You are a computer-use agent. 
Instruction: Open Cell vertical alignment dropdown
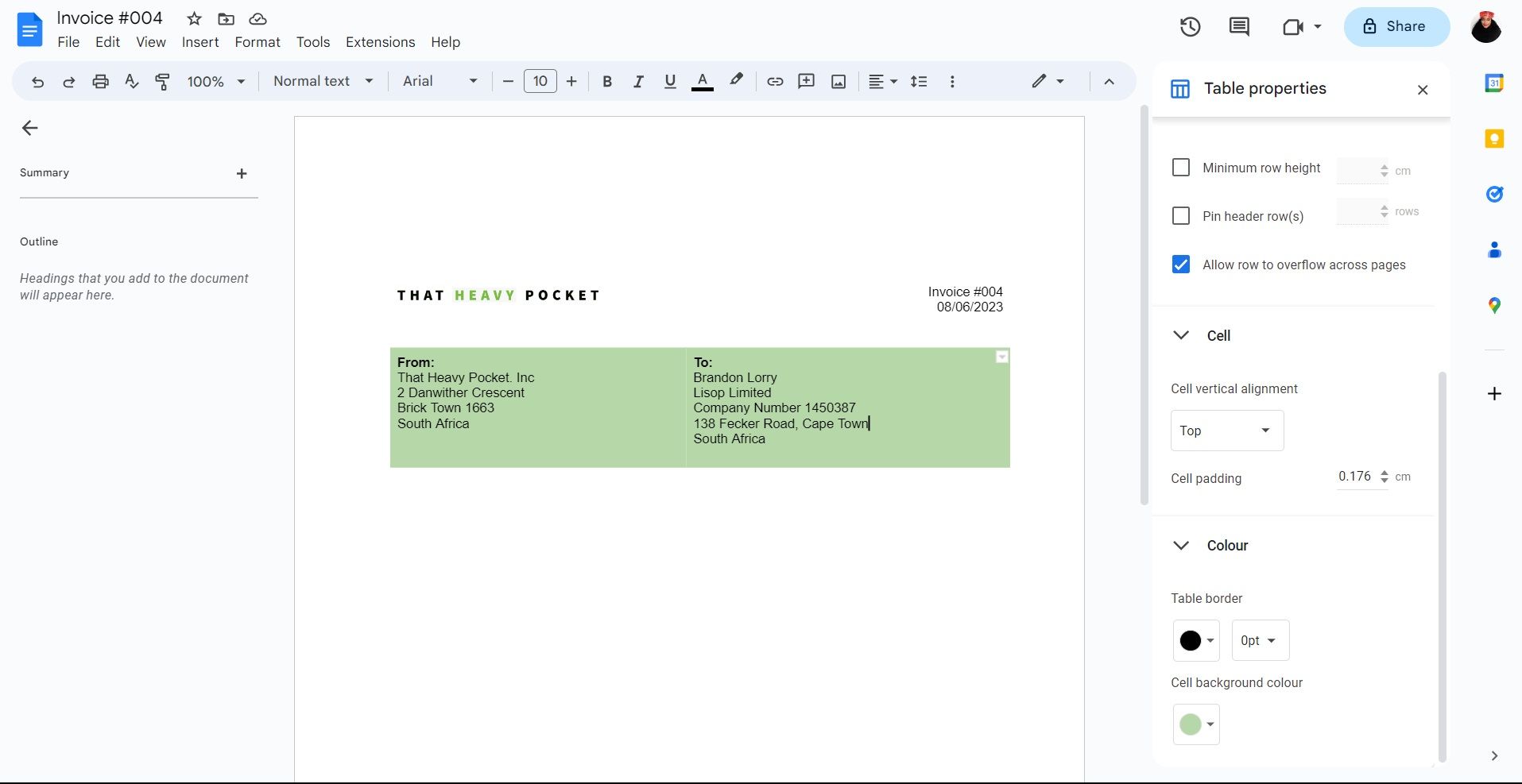click(x=1227, y=431)
